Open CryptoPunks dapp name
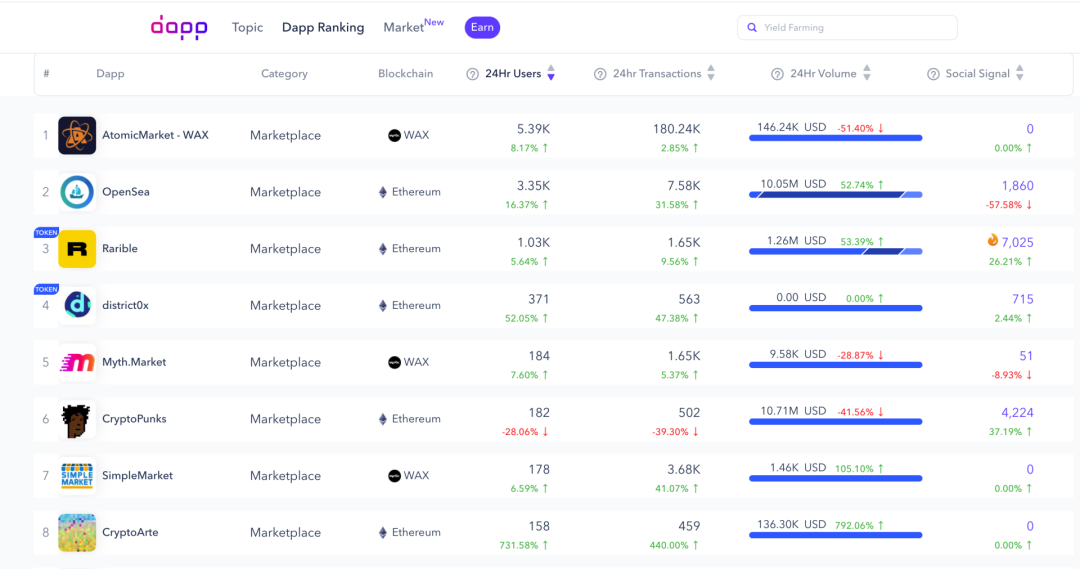 click(x=134, y=418)
